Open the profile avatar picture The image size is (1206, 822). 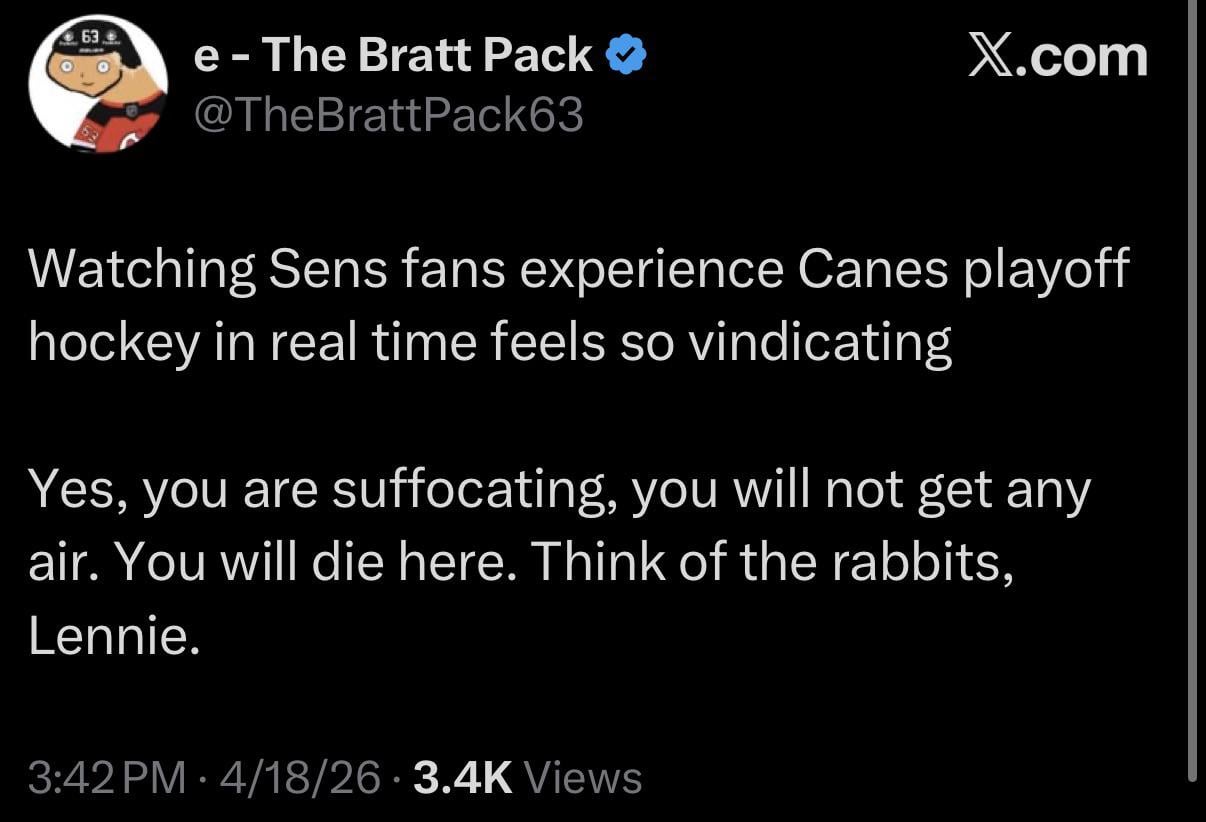coord(97,85)
